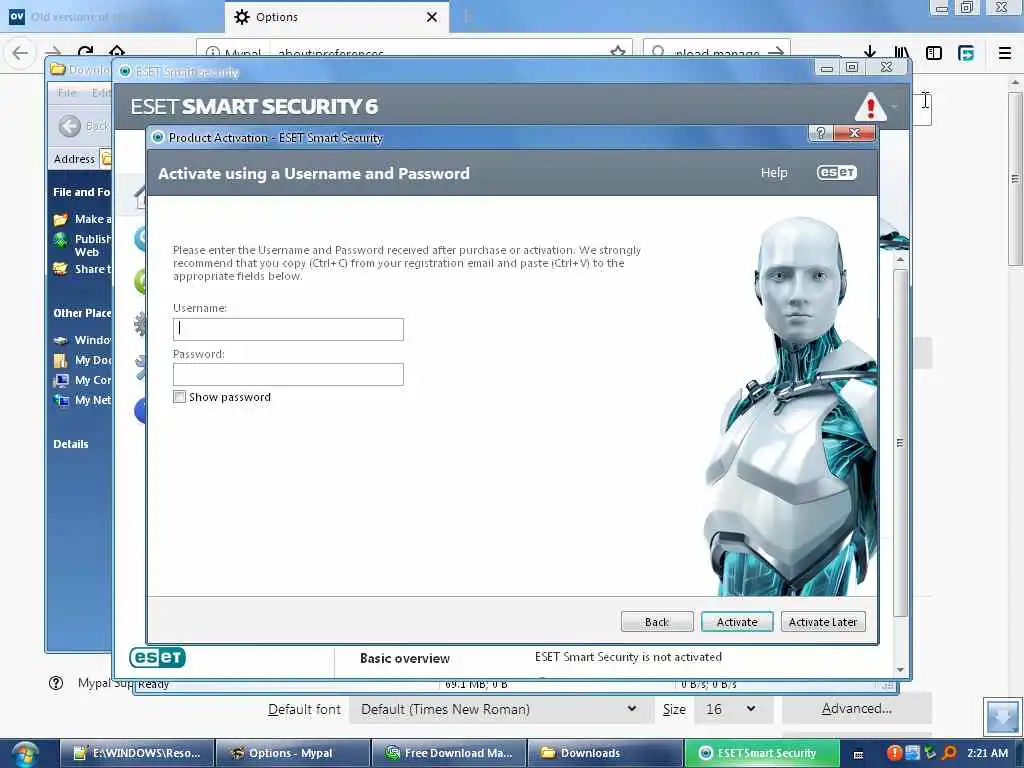Click My Network Places in Downloads window
Screen dimensions: 1024x768
pos(82,400)
